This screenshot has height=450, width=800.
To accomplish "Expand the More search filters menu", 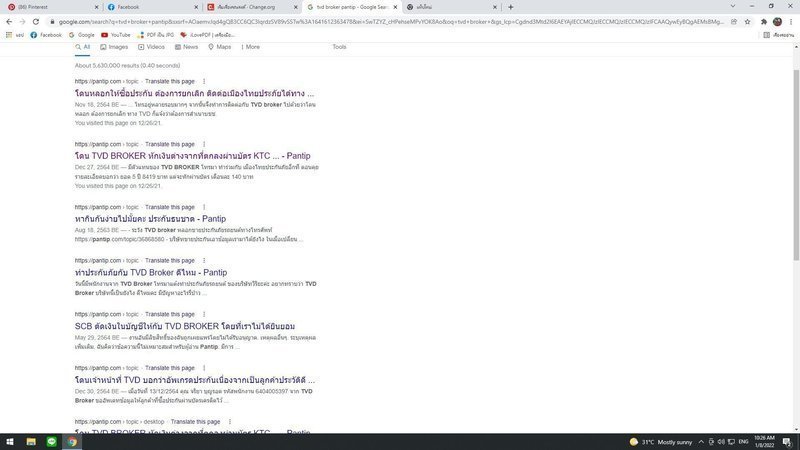I will click(x=250, y=47).
